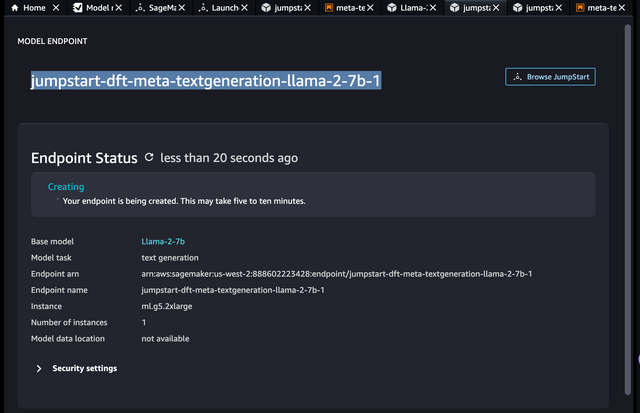Click the Browse JumpStart button

(550, 77)
